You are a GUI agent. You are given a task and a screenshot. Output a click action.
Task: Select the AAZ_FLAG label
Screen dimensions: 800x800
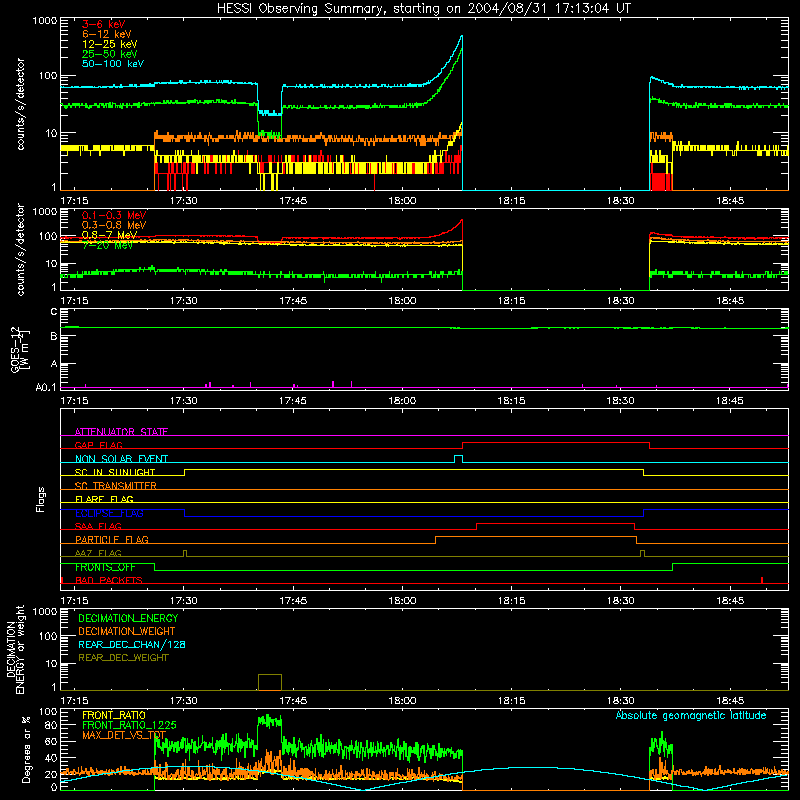(98, 553)
